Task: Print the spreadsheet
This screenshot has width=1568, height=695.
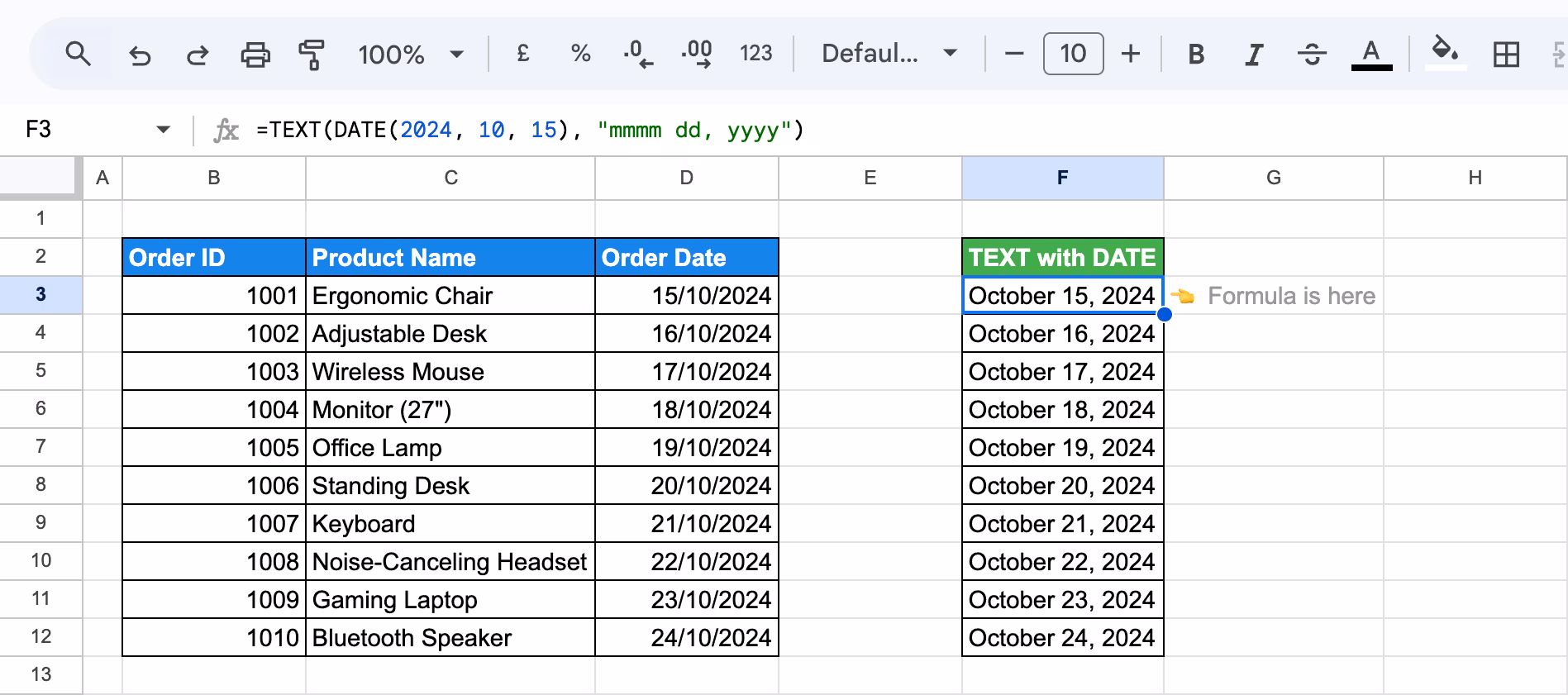Action: 255,55
